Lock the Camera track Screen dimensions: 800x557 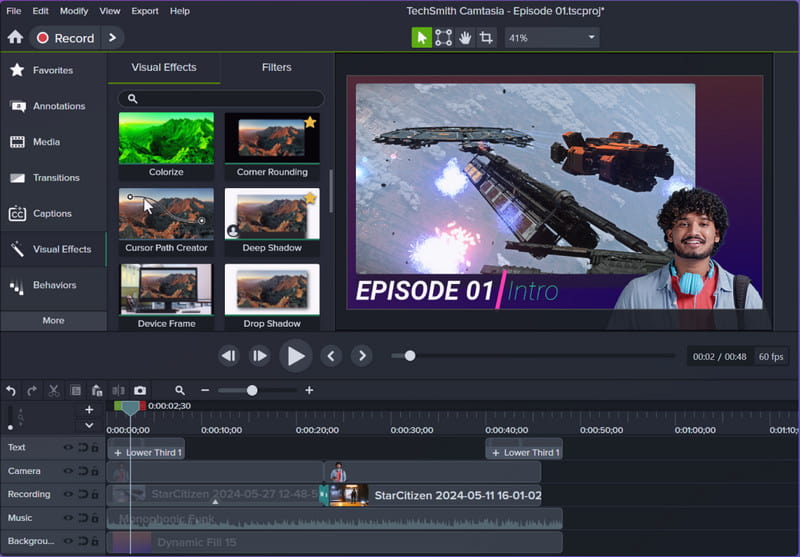[x=95, y=471]
